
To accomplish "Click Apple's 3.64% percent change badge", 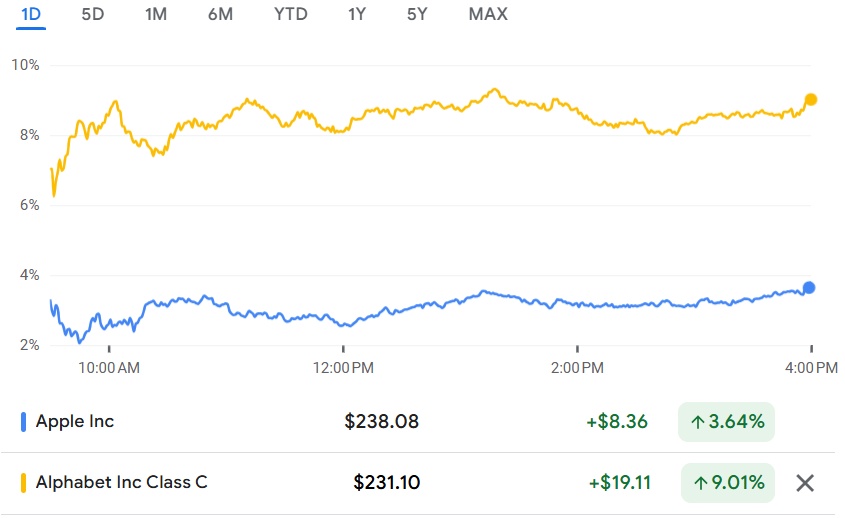I will [x=727, y=422].
